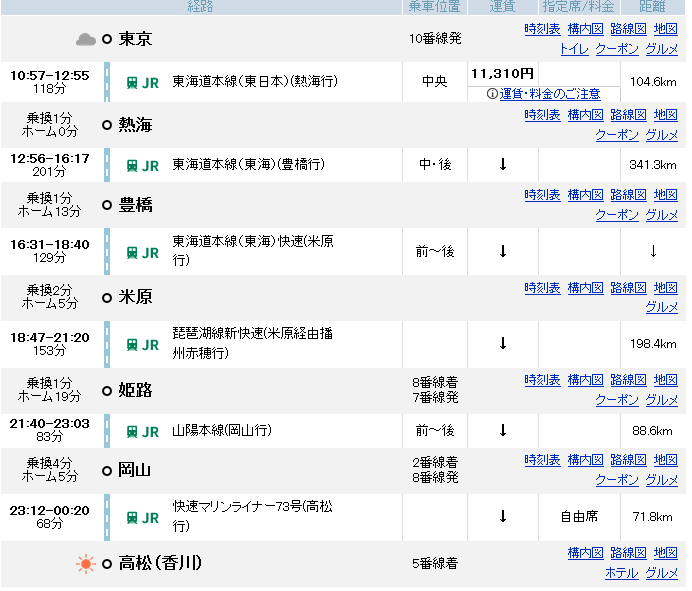Click the 11,310円 fare amount

tap(502, 73)
